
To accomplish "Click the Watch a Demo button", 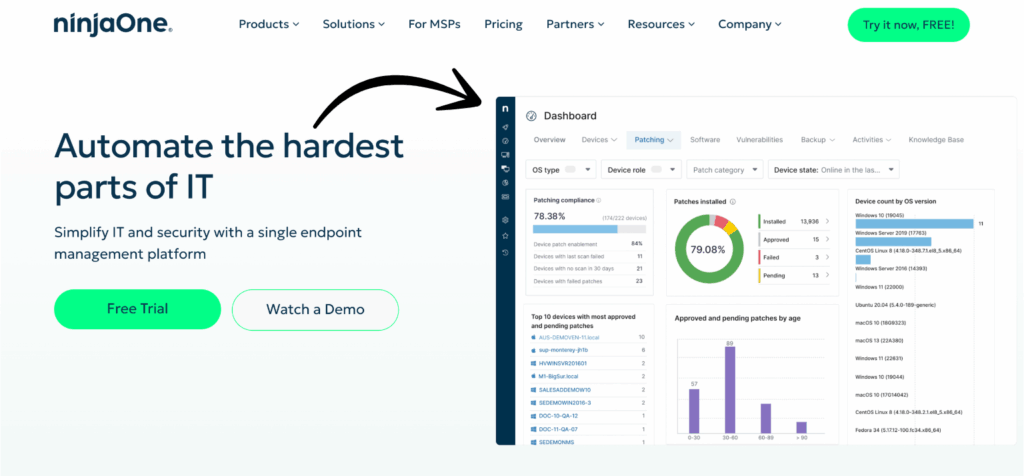I will coord(315,309).
